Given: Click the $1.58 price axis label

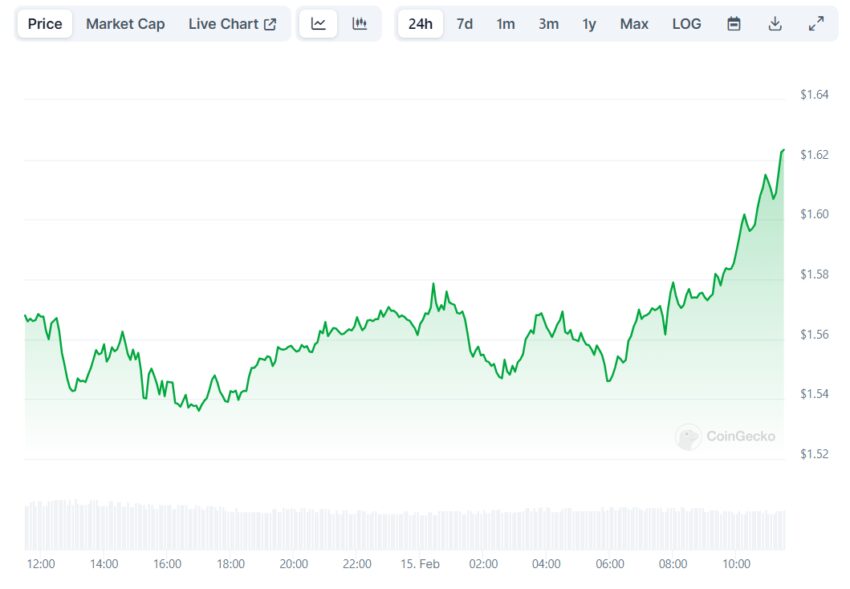Looking at the screenshot, I should coord(814,274).
